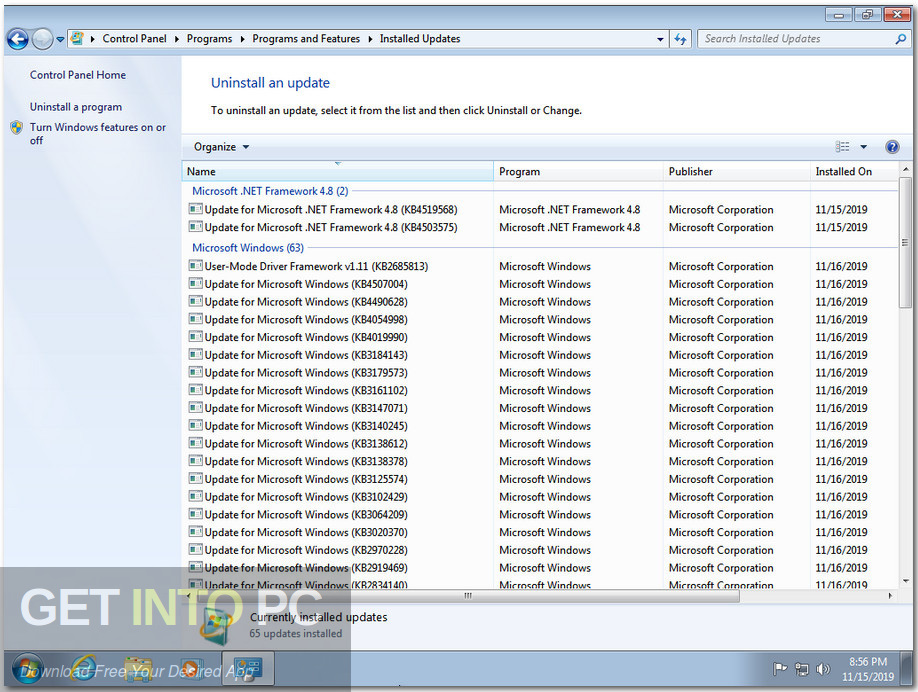This screenshot has width=918, height=692.
Task: Refresh the Installed Updates list
Action: tap(680, 39)
